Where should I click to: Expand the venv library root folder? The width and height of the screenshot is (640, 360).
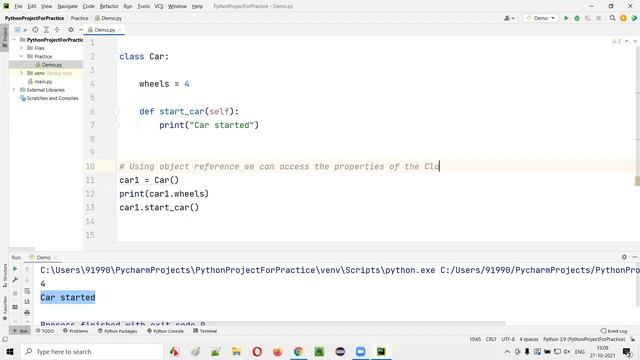pos(22,73)
